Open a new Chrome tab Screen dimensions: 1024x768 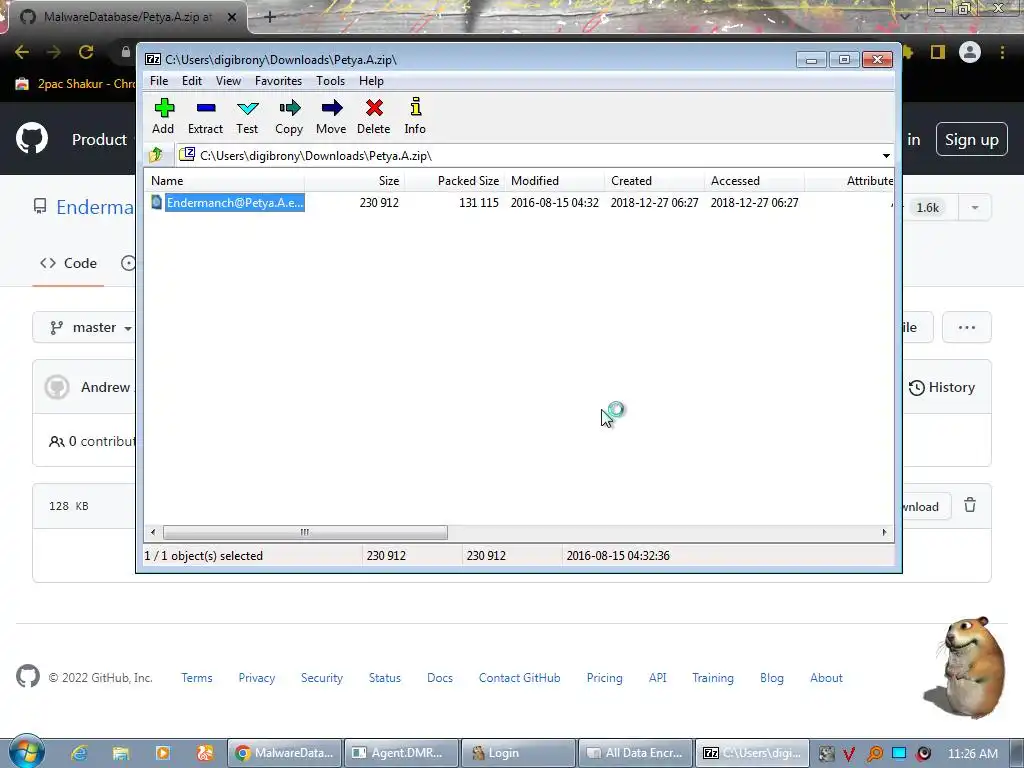tap(270, 17)
